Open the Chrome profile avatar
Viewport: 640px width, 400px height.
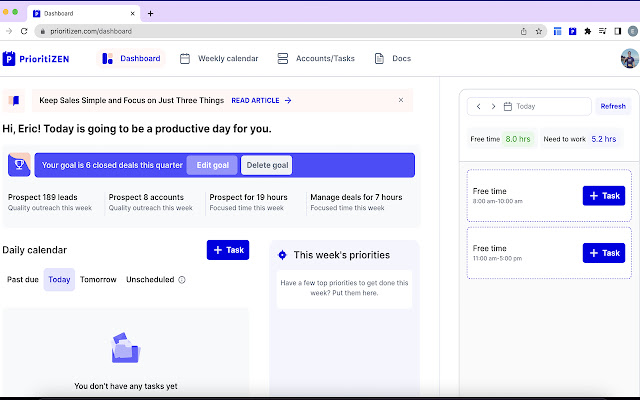(633, 31)
